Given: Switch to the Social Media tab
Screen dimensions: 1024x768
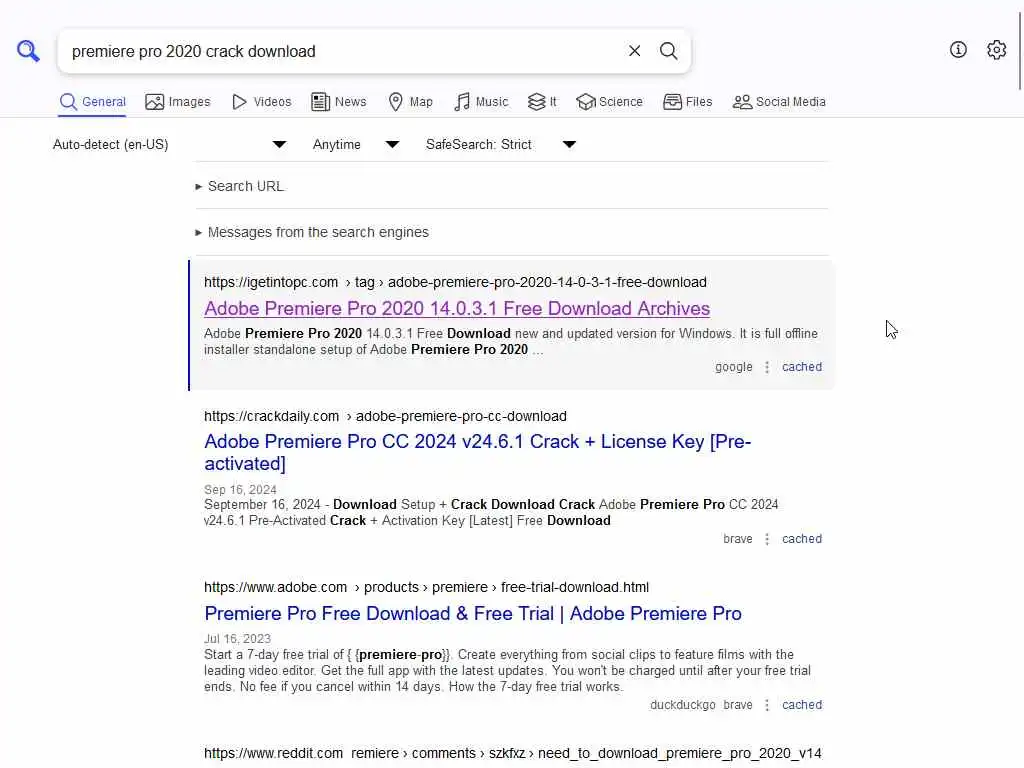Looking at the screenshot, I should coord(778,102).
